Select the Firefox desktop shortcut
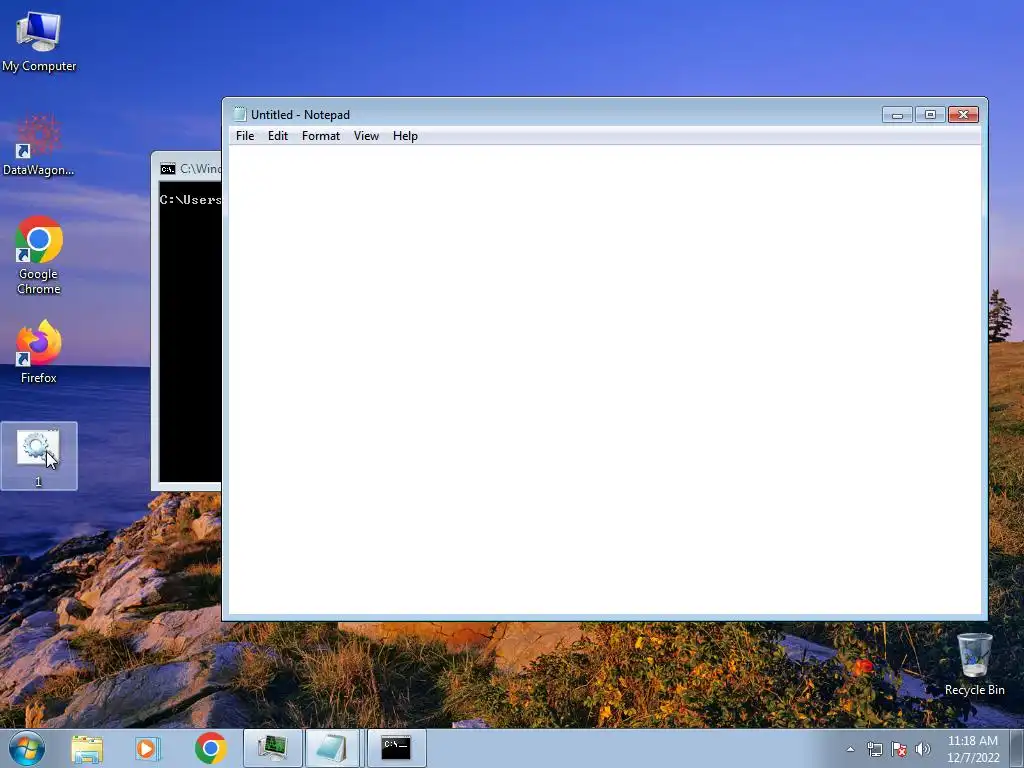 click(x=39, y=351)
